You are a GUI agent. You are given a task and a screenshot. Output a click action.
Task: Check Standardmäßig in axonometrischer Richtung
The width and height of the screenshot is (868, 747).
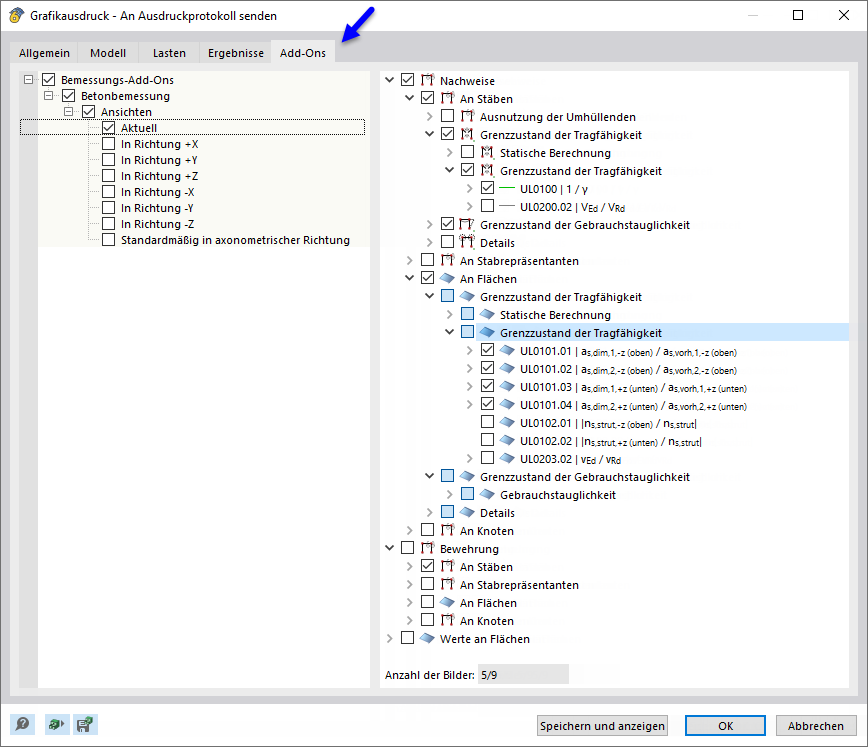108,240
